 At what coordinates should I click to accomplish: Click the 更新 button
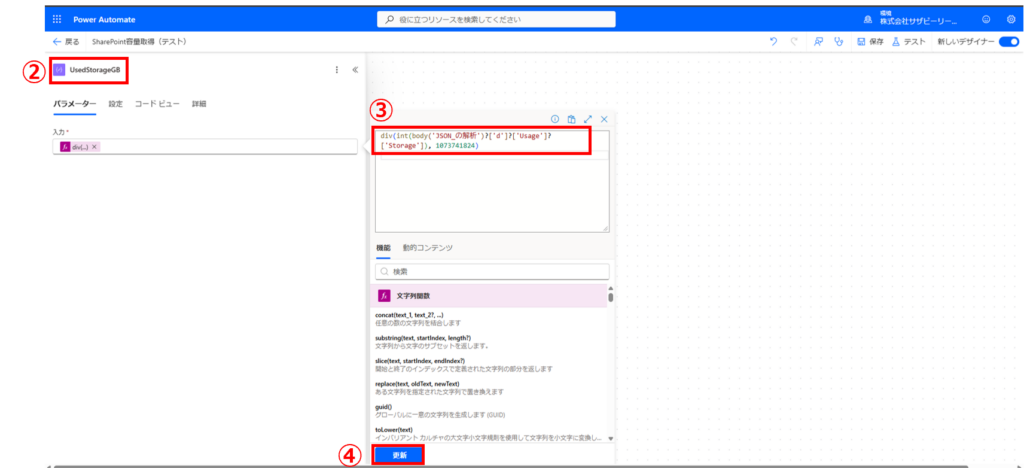(x=399, y=455)
